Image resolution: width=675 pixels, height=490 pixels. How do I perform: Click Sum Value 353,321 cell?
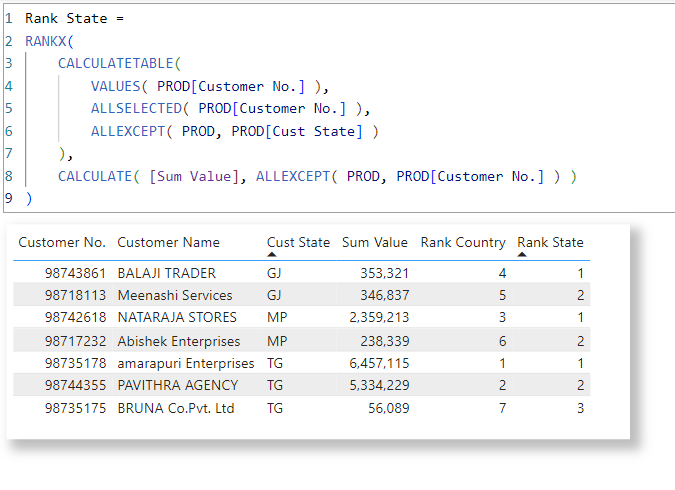[384, 273]
